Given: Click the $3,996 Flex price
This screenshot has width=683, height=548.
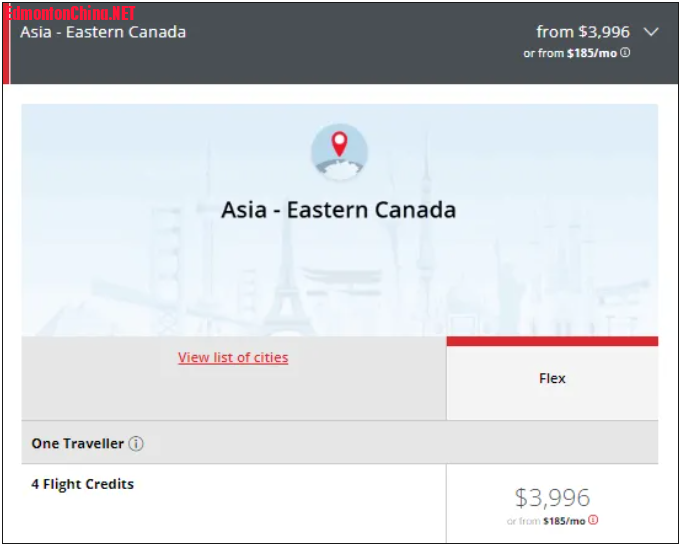Looking at the screenshot, I should click(x=552, y=497).
